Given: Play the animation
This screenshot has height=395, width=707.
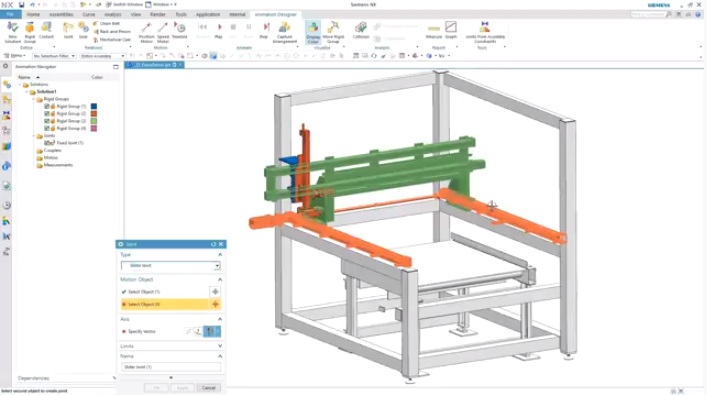Looking at the screenshot, I should pos(219,30).
